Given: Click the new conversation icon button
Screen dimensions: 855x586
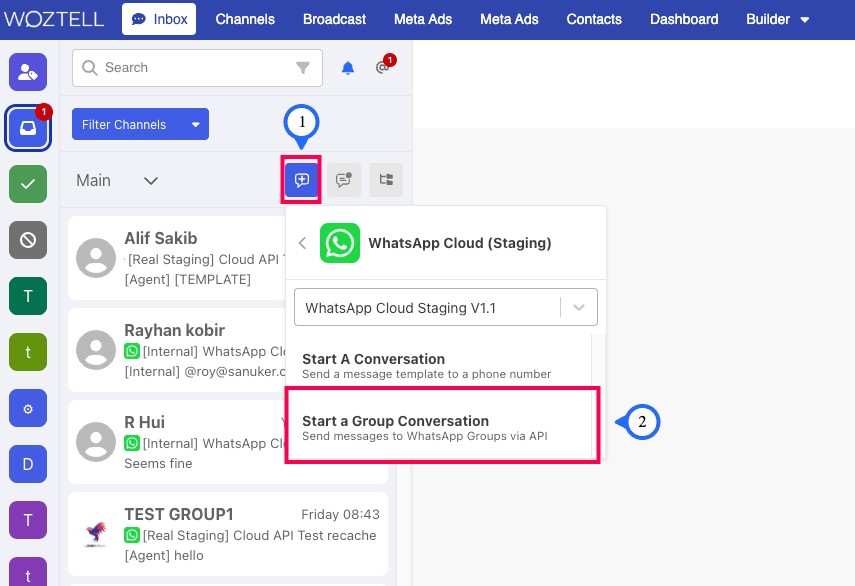Looking at the screenshot, I should coord(302,180).
